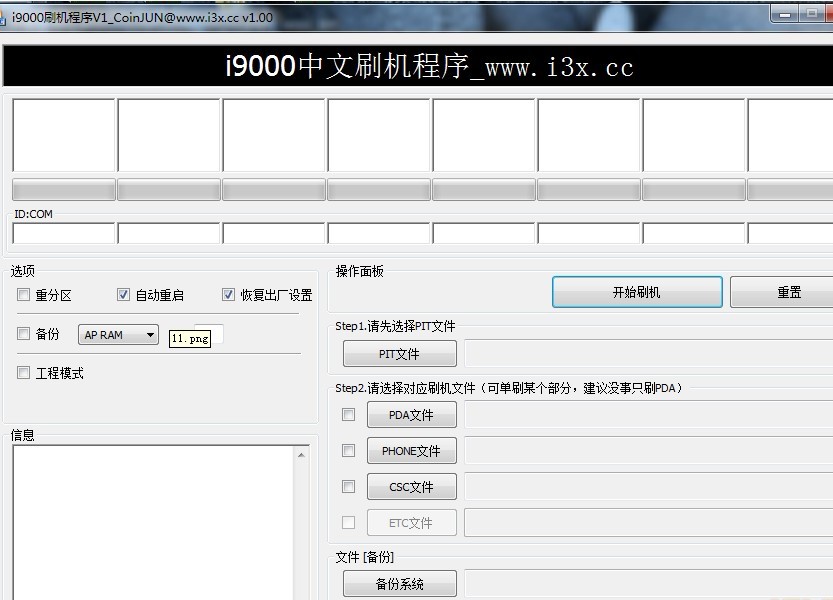Enable the 重分区 re-partition checkbox
The image size is (833, 600).
(23, 294)
